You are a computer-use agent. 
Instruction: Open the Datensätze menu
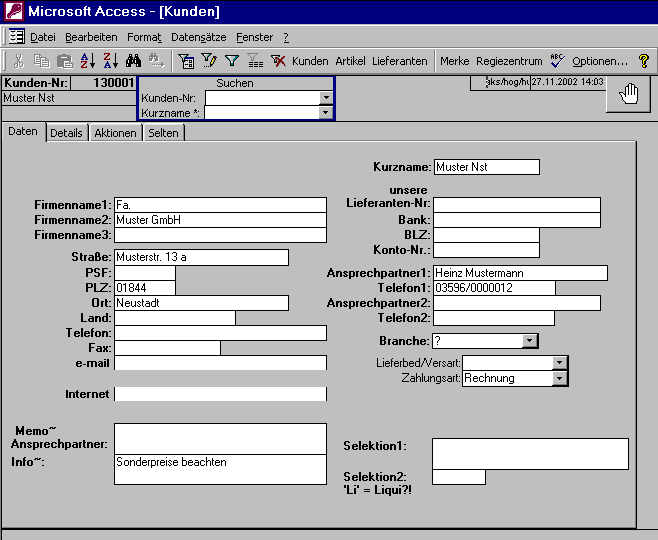(x=199, y=37)
